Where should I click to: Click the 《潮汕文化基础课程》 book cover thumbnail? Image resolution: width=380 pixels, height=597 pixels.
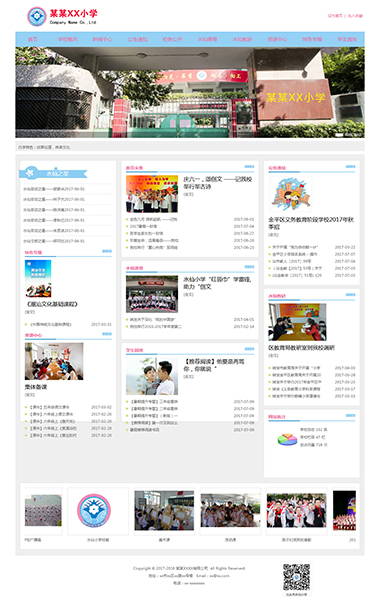(x=38, y=278)
